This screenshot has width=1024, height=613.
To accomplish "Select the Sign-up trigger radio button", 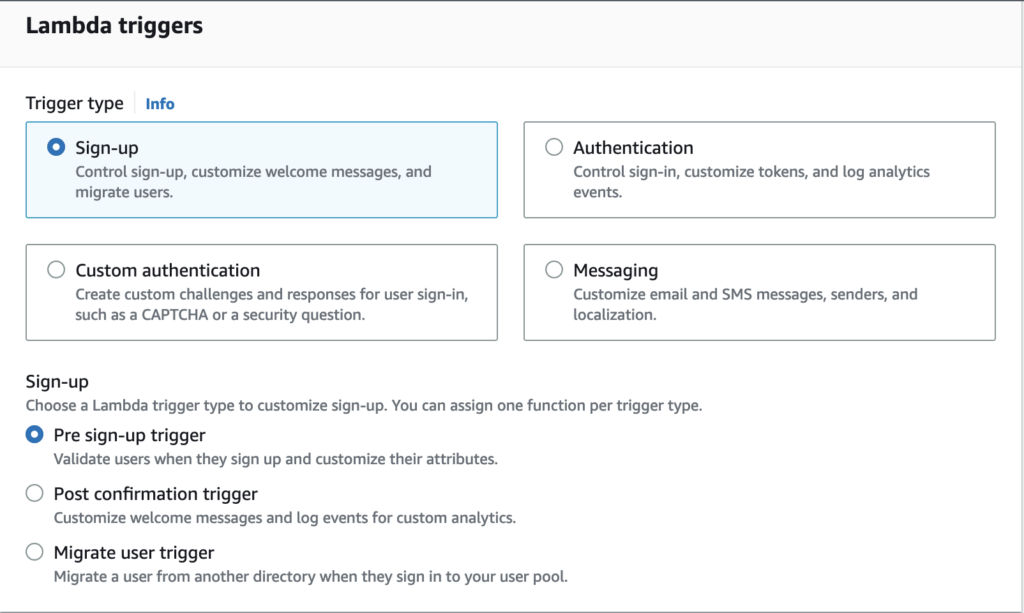I will 56,147.
